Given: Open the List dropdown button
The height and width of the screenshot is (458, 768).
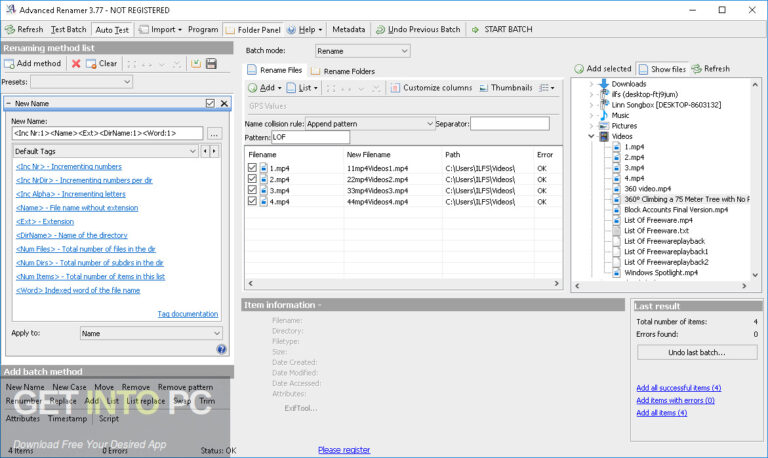Looking at the screenshot, I should tap(302, 88).
